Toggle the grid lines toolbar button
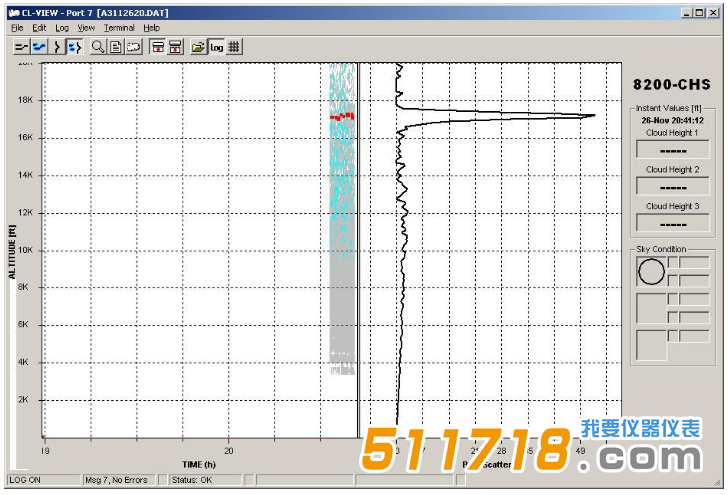The height and width of the screenshot is (495, 728). [x=233, y=47]
